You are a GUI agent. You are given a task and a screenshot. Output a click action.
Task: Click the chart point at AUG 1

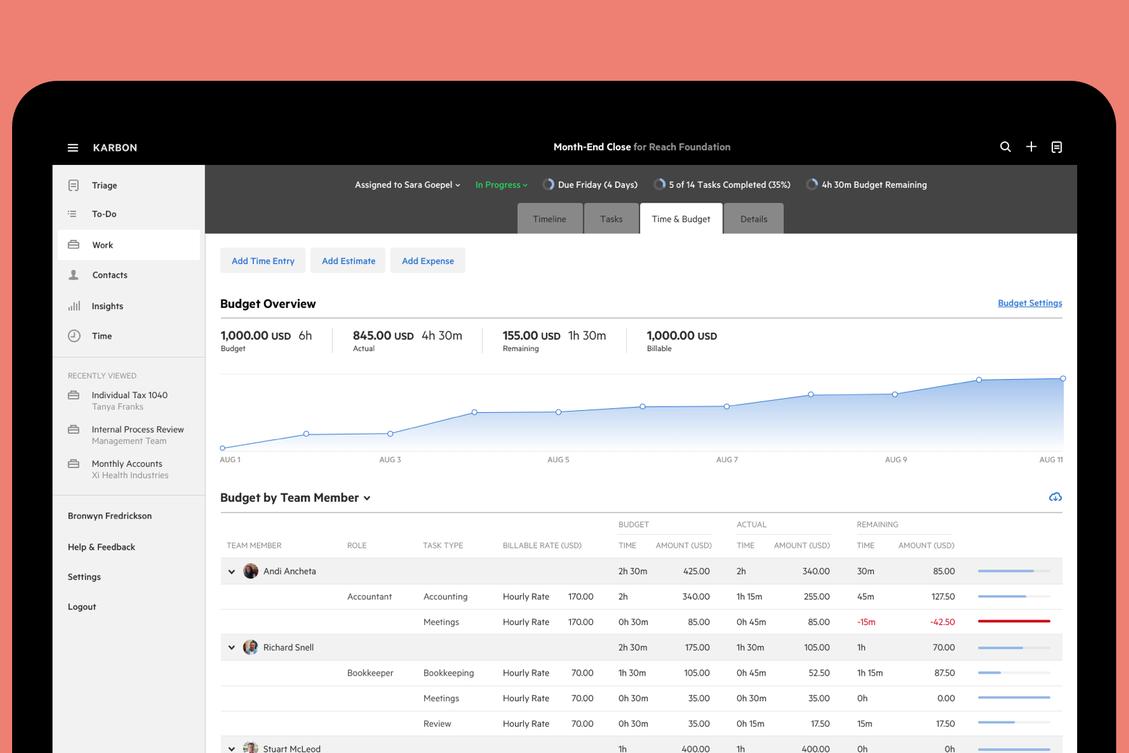[222, 448]
